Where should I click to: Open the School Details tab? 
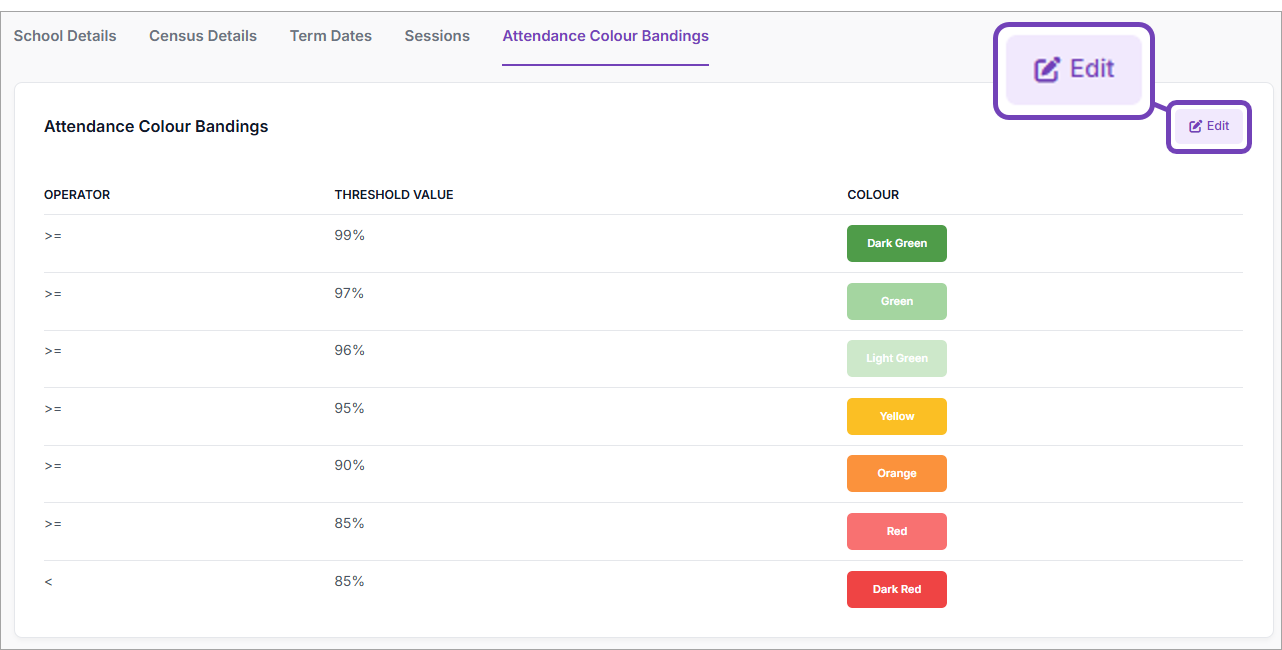point(65,36)
